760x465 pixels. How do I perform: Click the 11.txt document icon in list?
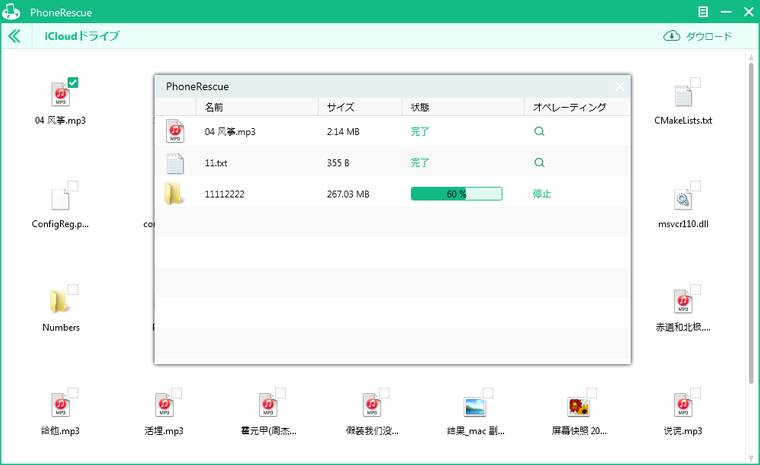pos(175,163)
